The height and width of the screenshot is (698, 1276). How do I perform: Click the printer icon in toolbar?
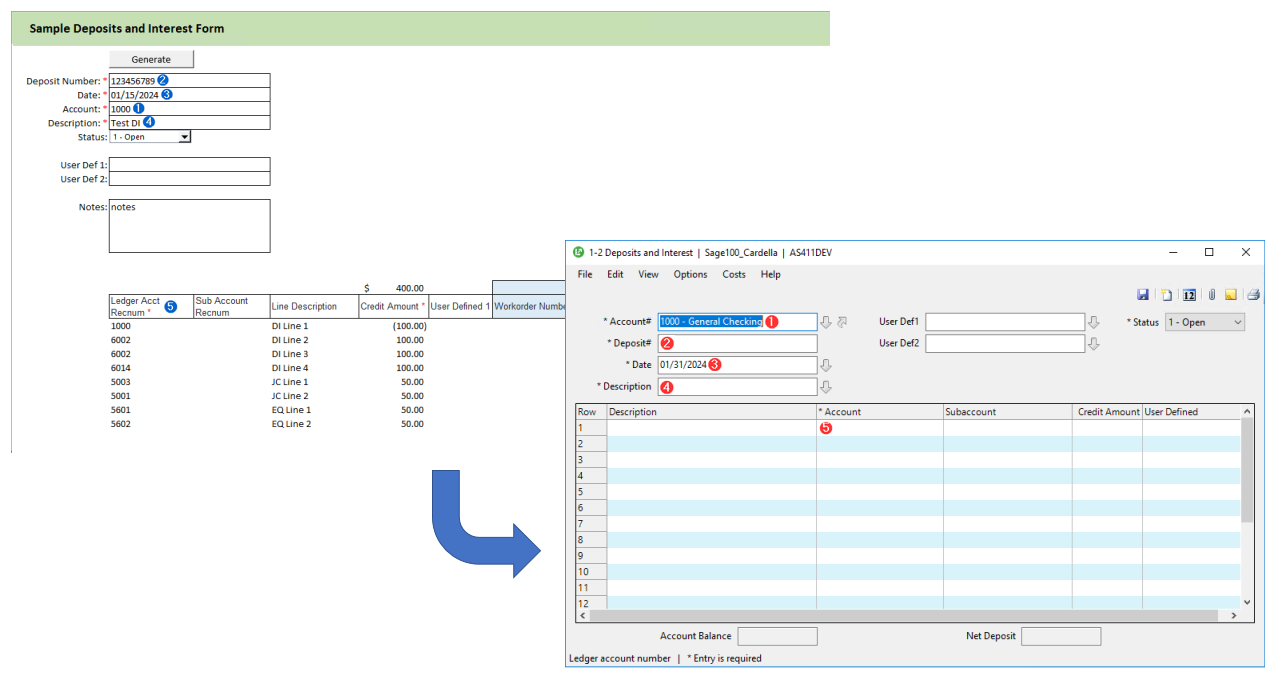click(x=1253, y=295)
